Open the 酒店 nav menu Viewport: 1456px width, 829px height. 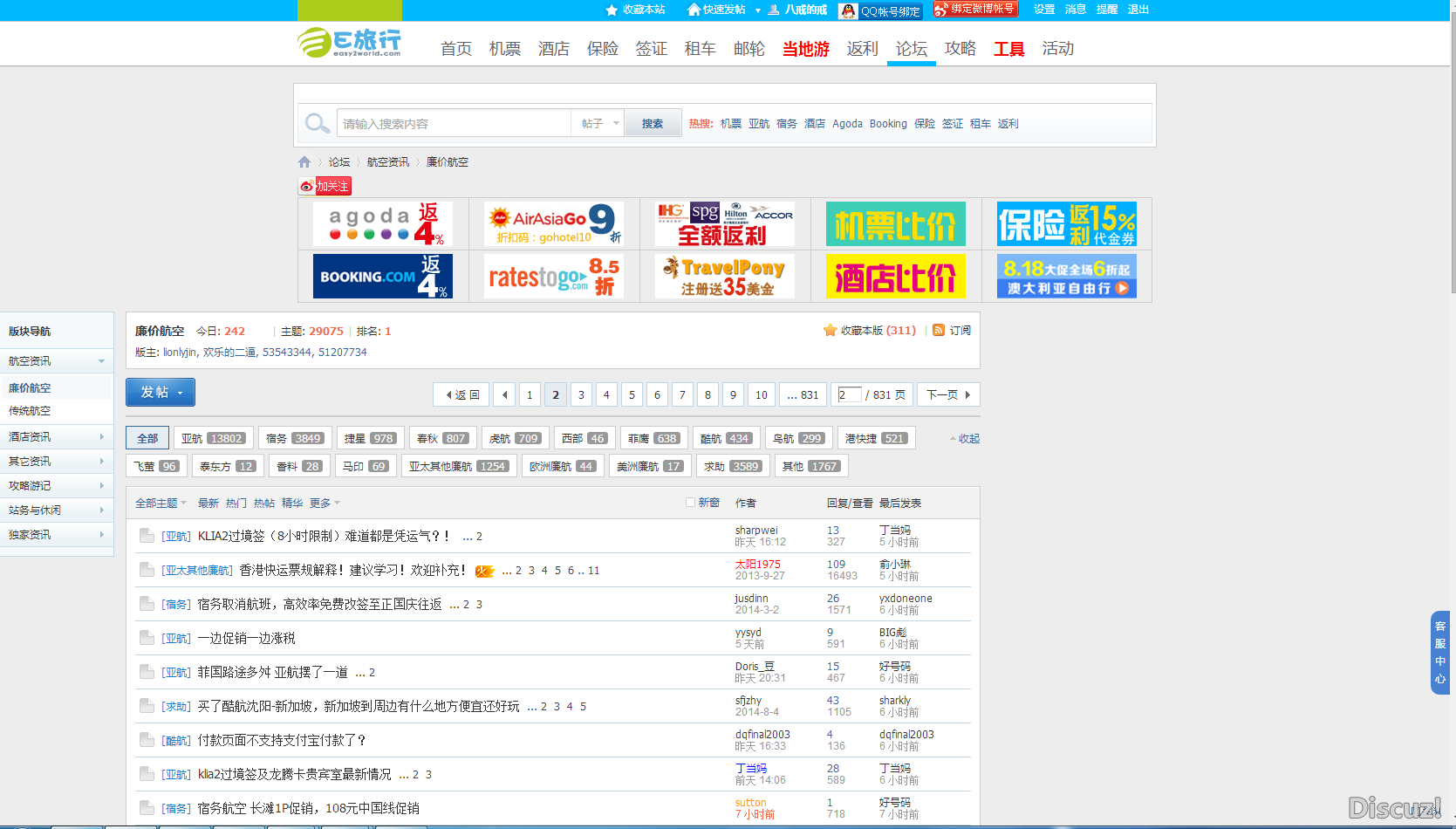click(554, 48)
